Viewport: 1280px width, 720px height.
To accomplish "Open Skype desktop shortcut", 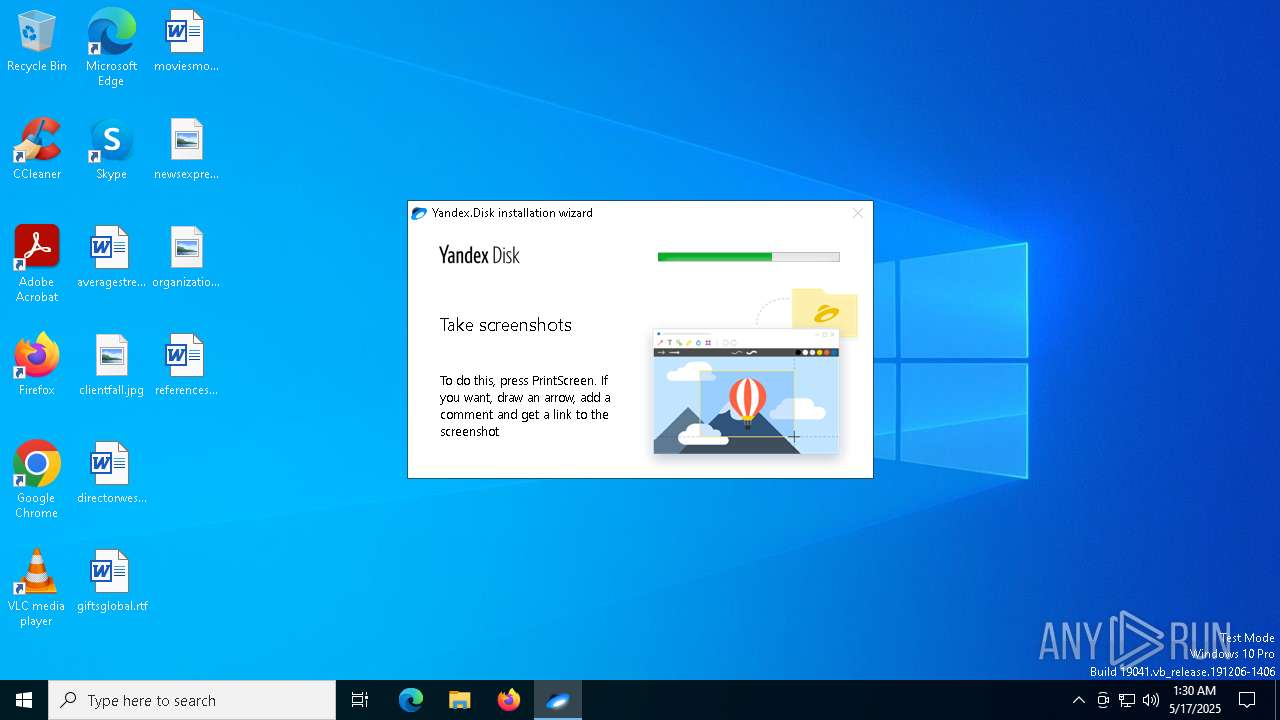I will (x=111, y=150).
